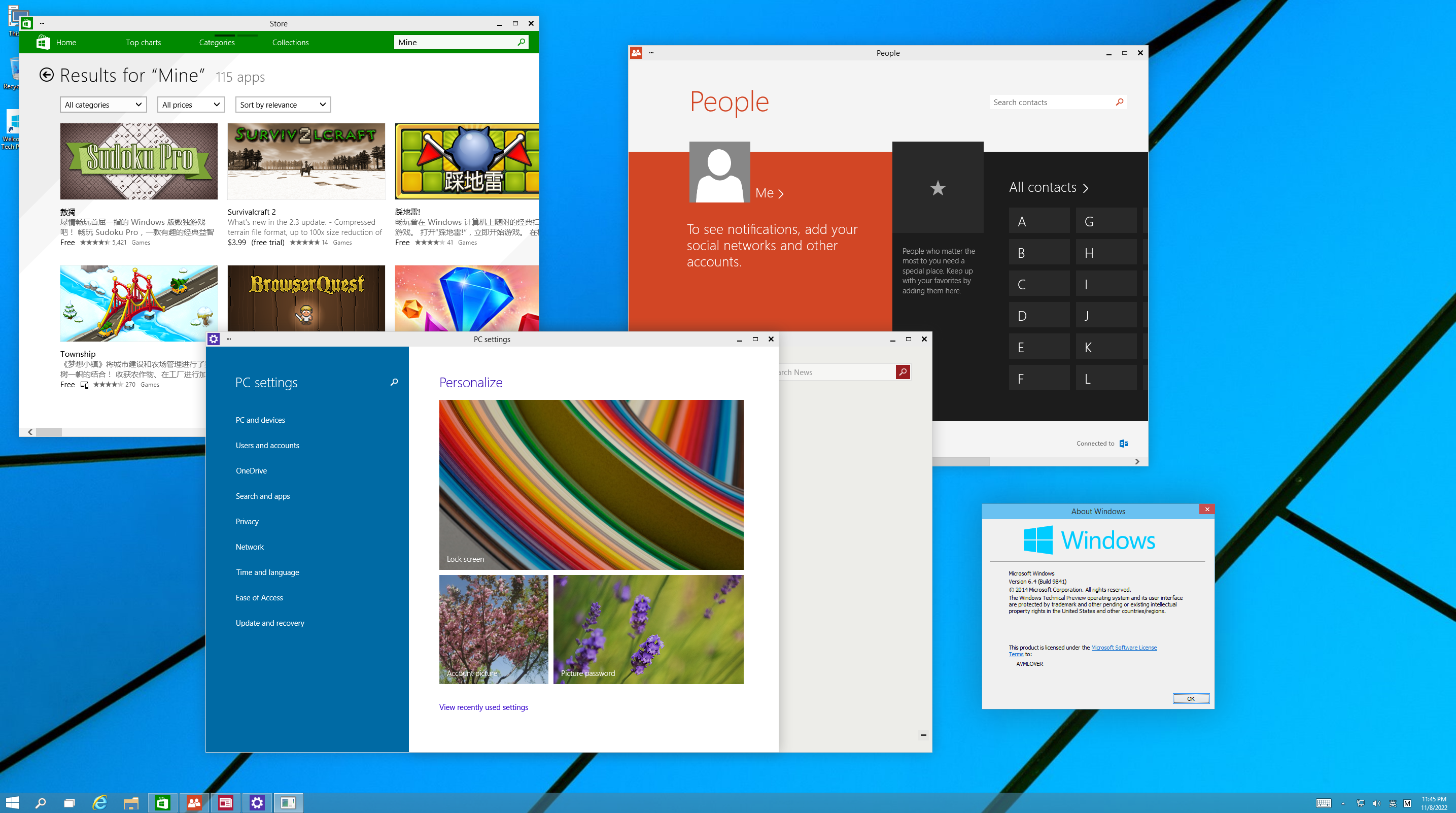This screenshot has height=813, width=1456.
Task: Expand the Me section in People
Action: (x=769, y=193)
